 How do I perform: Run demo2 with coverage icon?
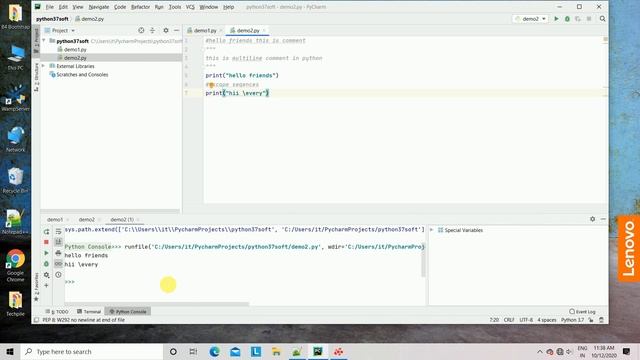coord(578,19)
